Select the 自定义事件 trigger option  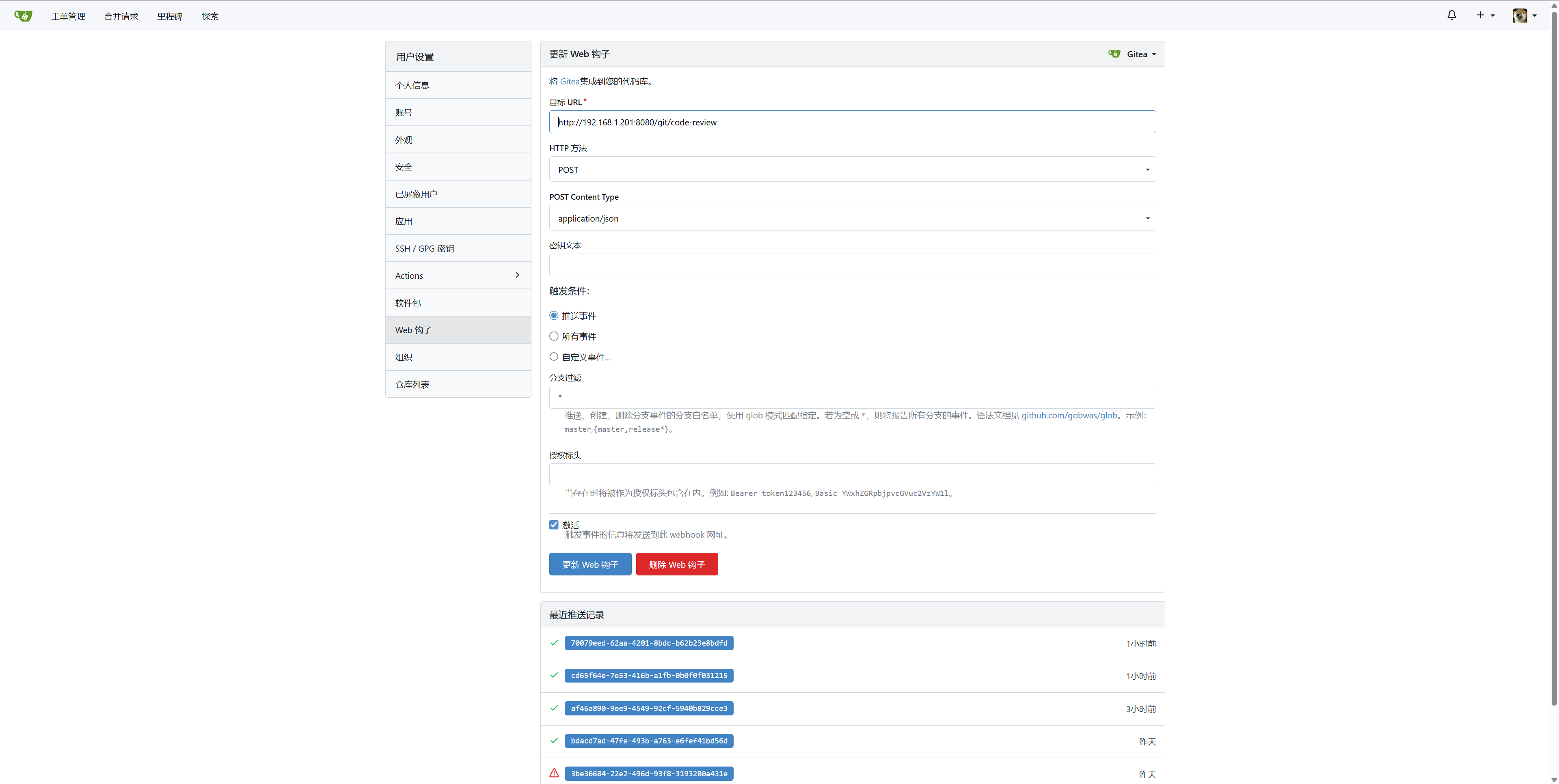(554, 356)
